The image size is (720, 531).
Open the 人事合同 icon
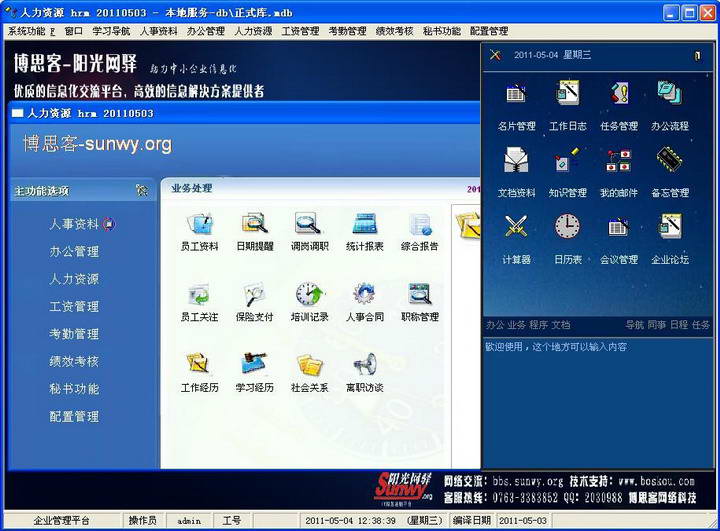[x=364, y=294]
